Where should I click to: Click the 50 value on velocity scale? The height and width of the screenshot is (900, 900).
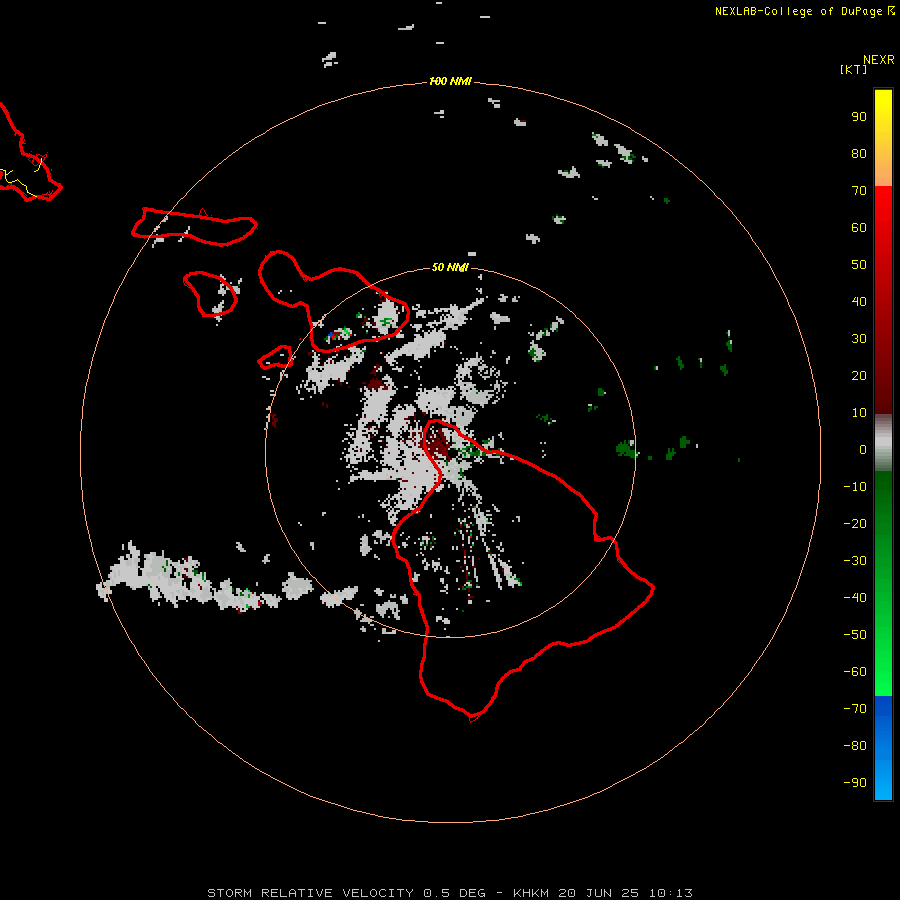click(859, 265)
